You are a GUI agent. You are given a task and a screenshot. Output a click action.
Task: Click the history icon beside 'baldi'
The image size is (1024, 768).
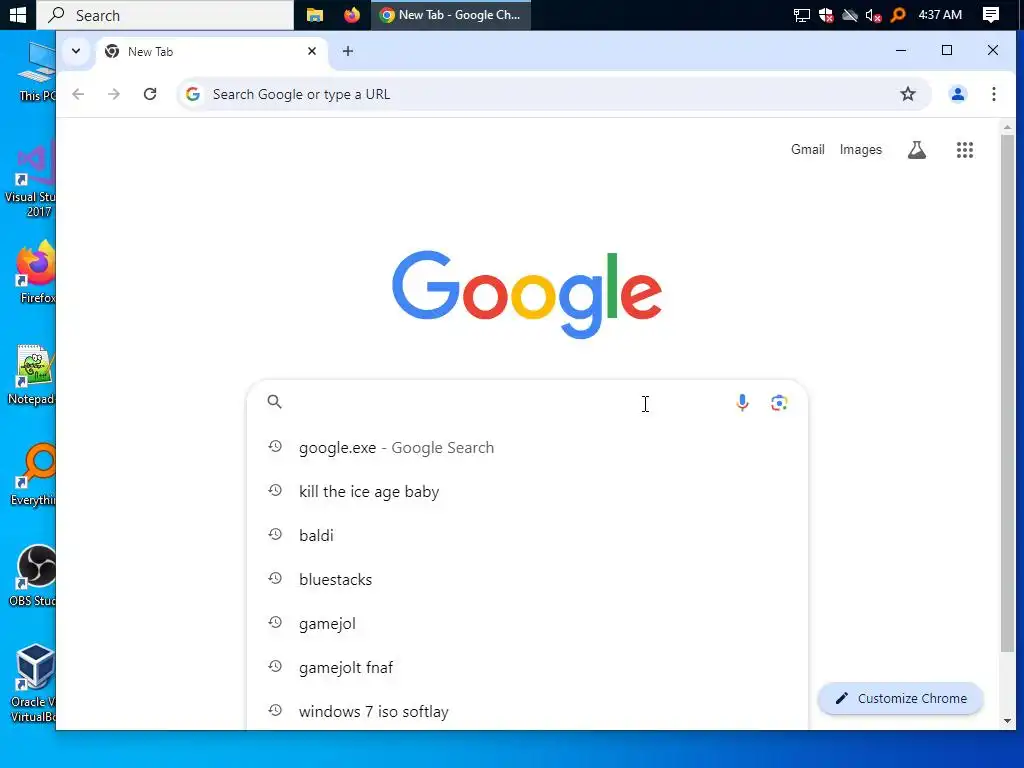click(275, 534)
